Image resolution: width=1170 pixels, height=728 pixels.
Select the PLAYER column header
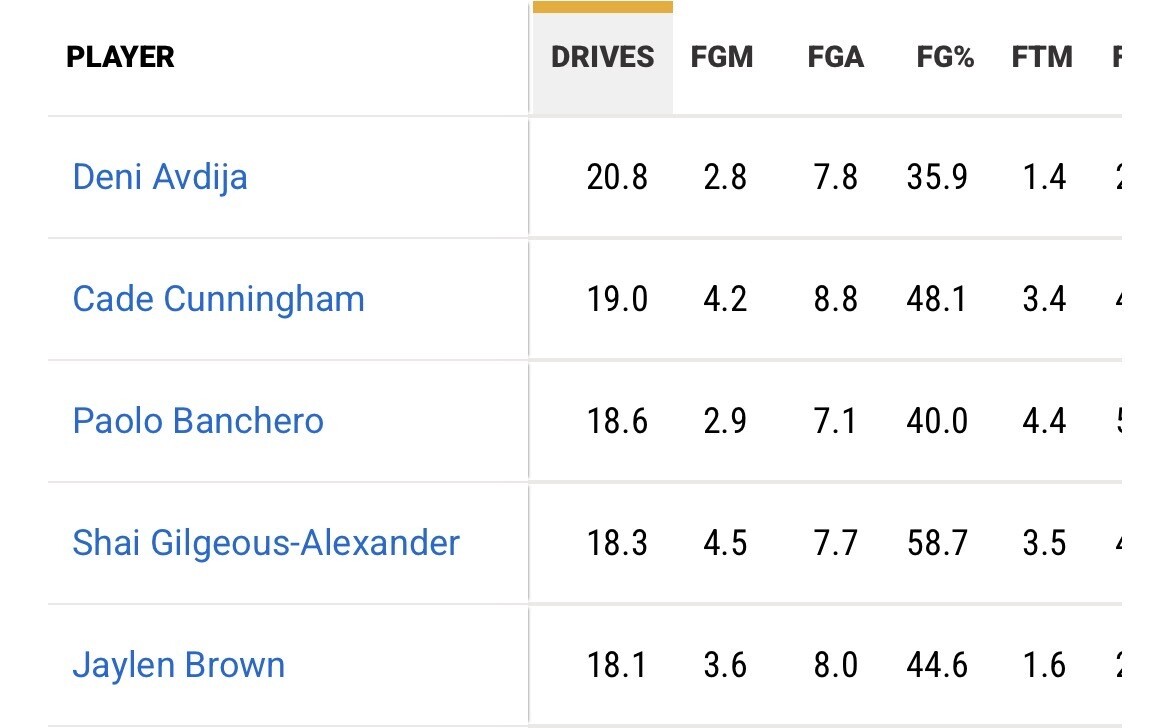point(120,57)
